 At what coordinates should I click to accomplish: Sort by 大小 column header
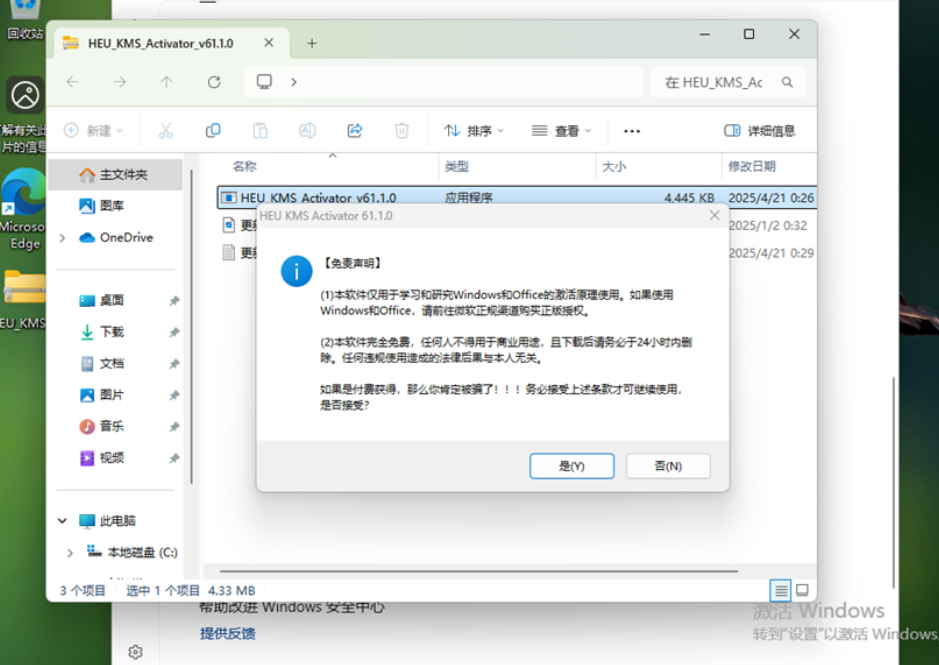point(614,167)
